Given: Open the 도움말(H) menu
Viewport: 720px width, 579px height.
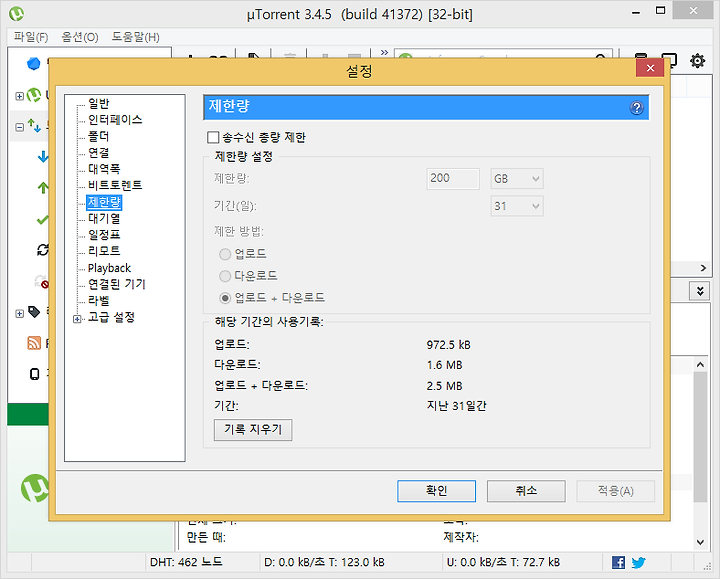Looking at the screenshot, I should pyautogui.click(x=135, y=37).
